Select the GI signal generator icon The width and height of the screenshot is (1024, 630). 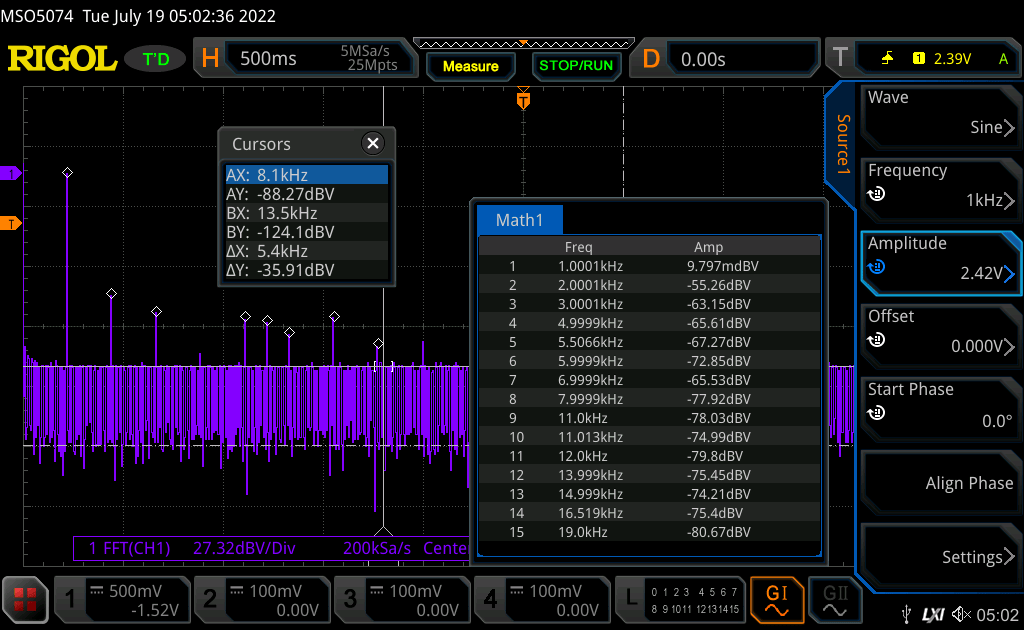[776, 599]
